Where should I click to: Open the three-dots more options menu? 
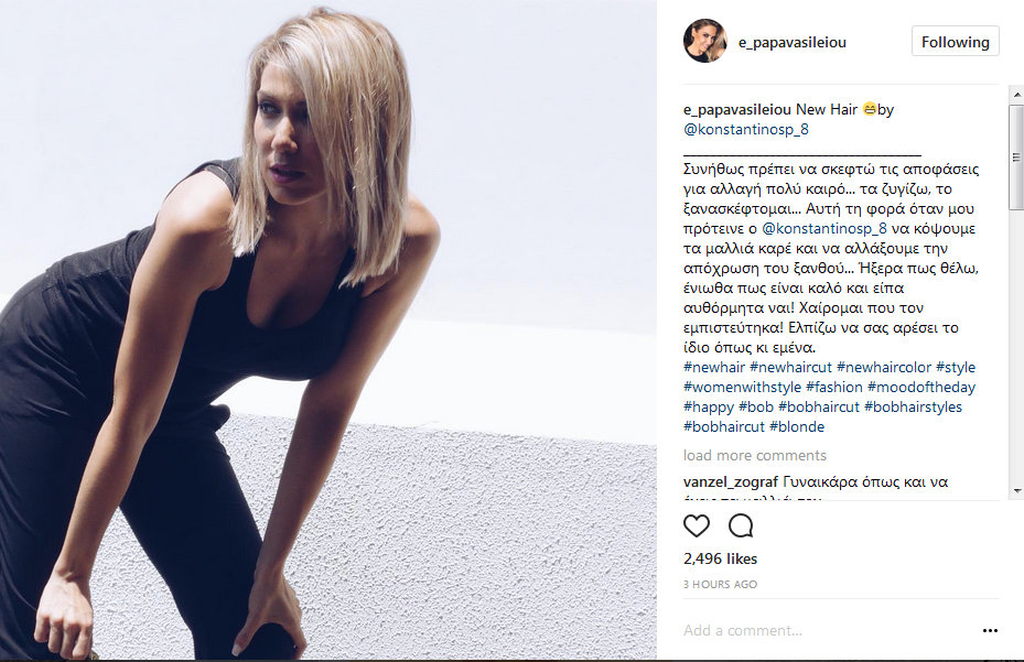990,631
